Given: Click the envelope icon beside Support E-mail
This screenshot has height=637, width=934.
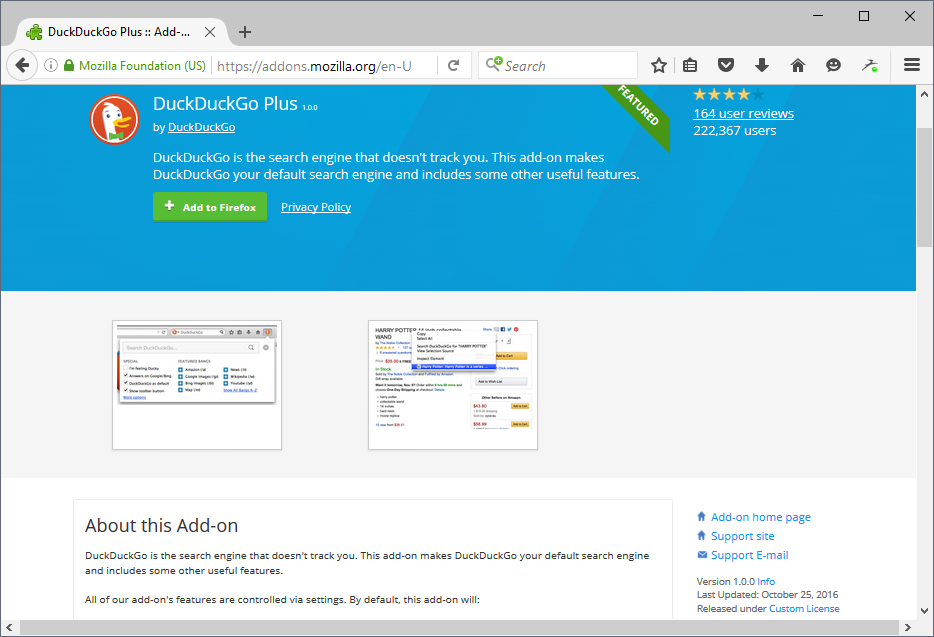Looking at the screenshot, I should point(702,555).
